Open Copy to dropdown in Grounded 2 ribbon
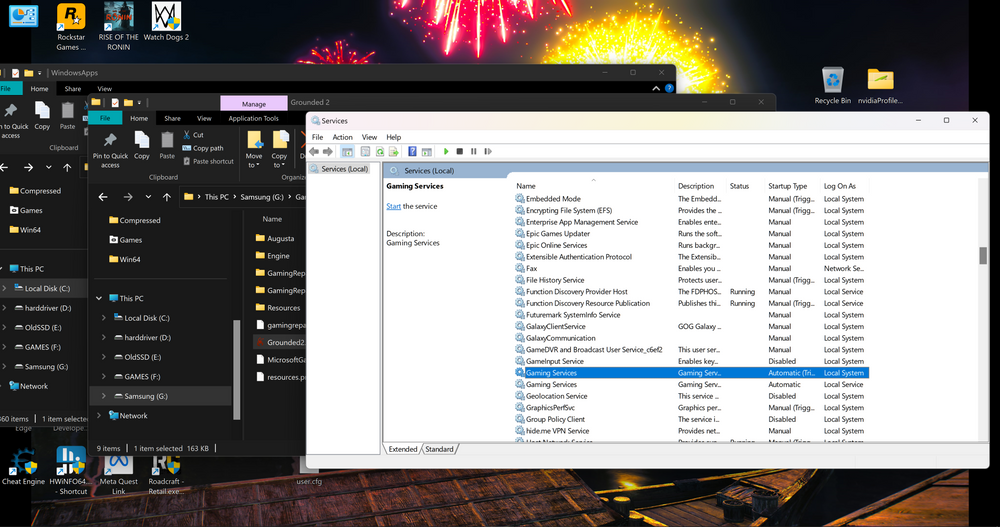1000x527 pixels. [279, 149]
